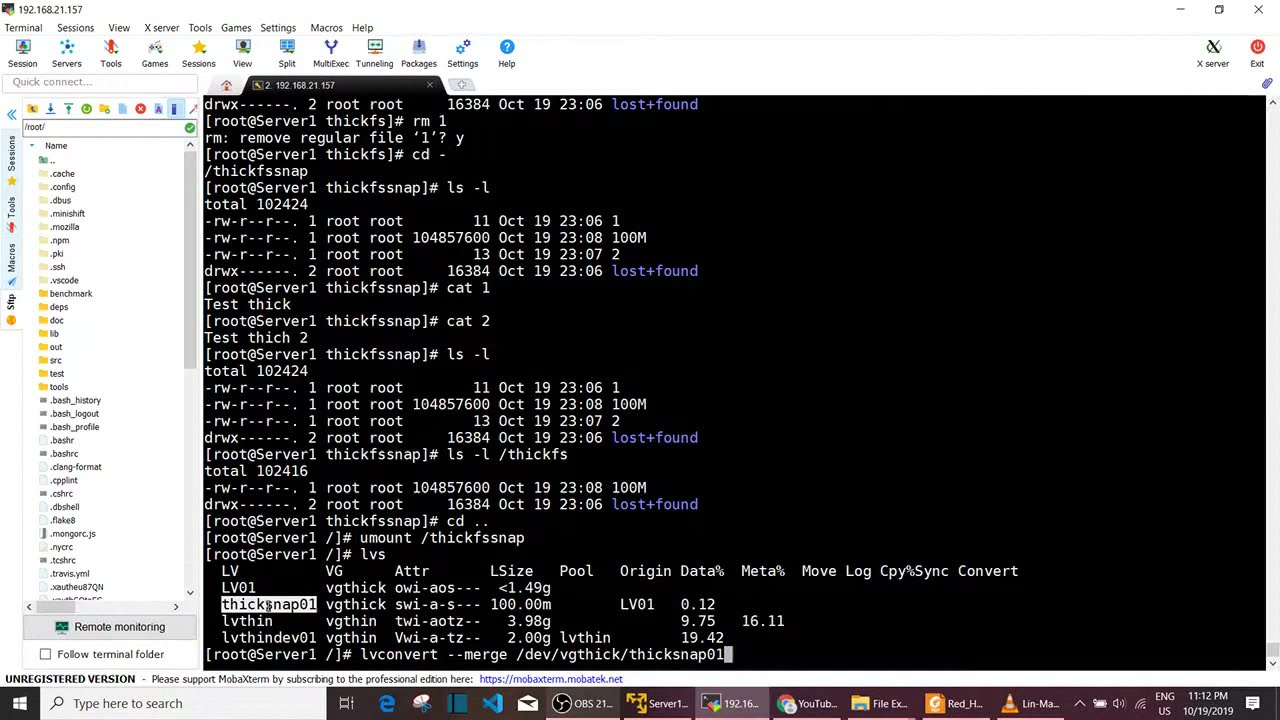Open OBS from the taskbar
This screenshot has width=1280, height=720.
(x=583, y=703)
